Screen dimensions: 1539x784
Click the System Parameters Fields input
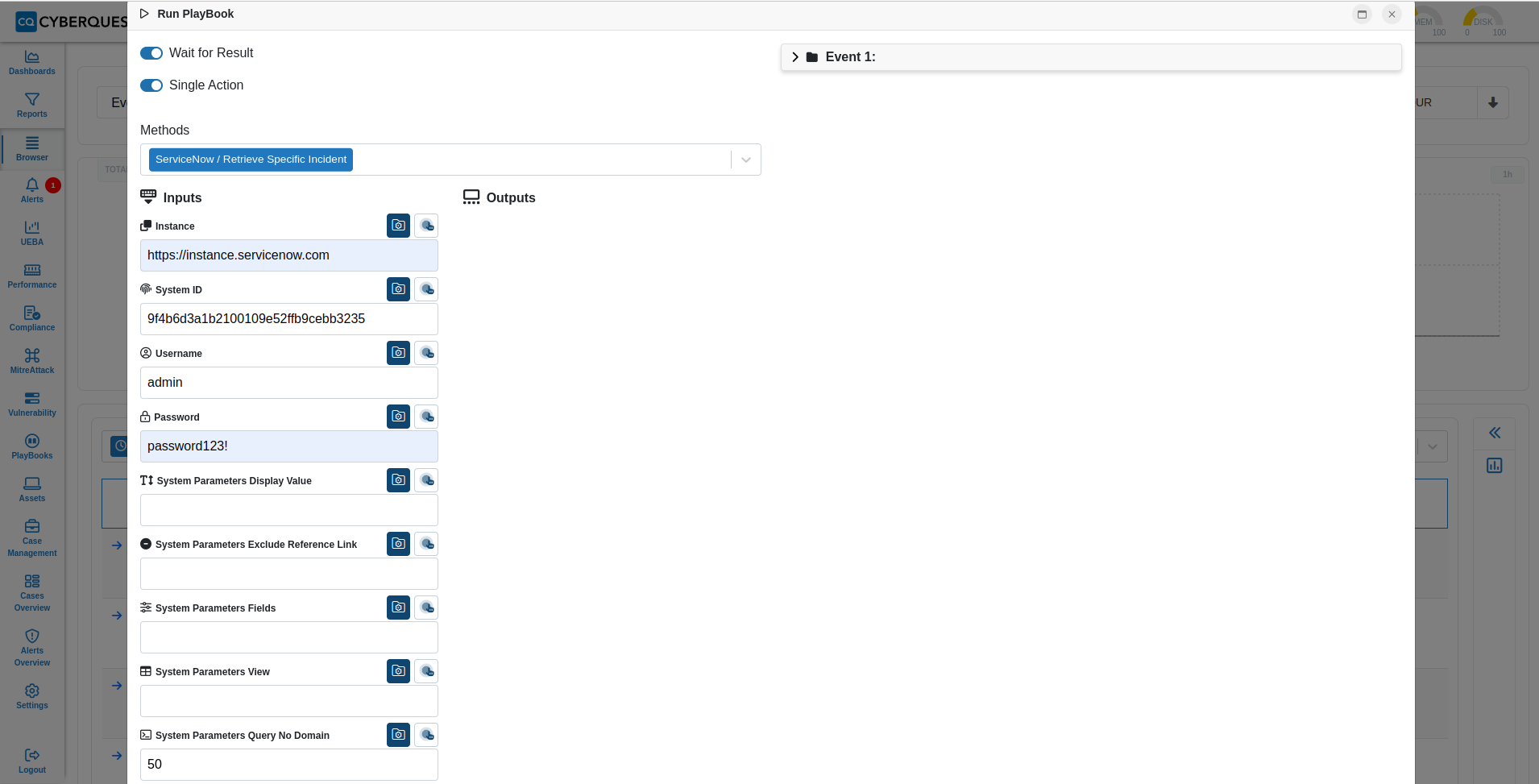click(x=289, y=637)
